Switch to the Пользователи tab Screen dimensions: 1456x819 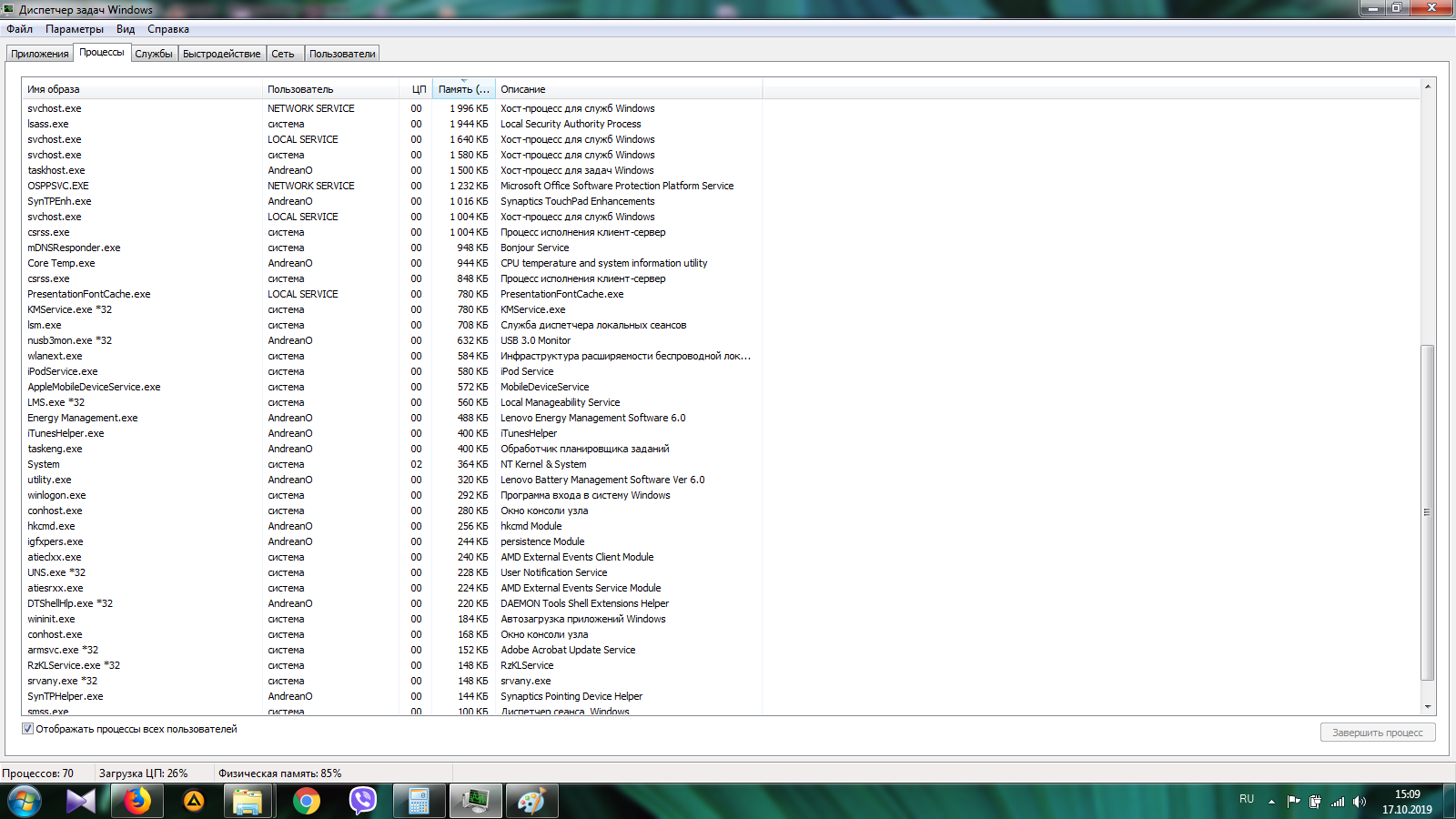342,54
